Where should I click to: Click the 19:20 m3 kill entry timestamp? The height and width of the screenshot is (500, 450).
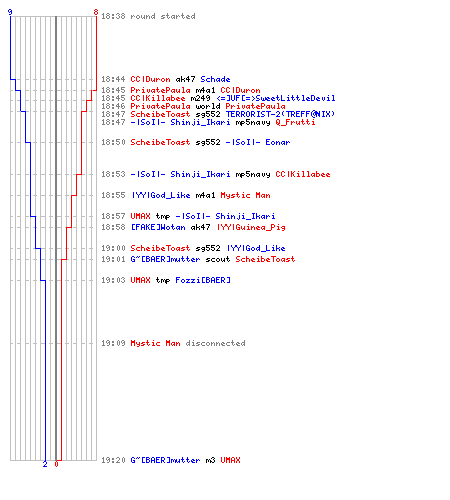113,460
